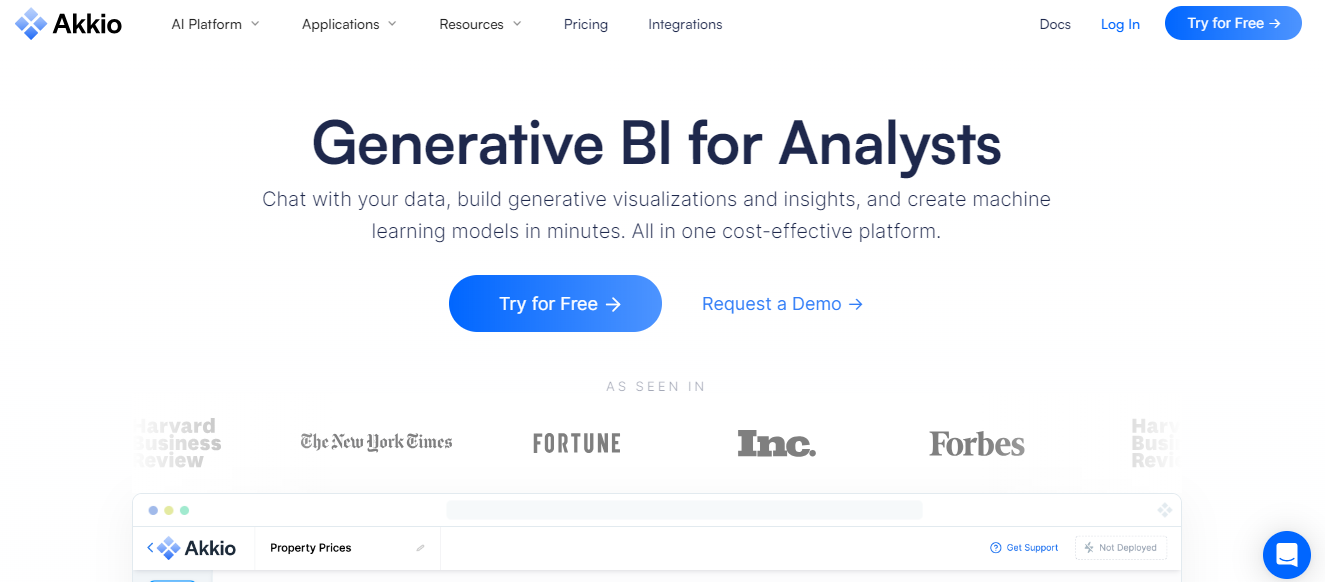This screenshot has height=582, width=1325.
Task: Open the Integrations page from the navbar
Action: (x=685, y=23)
